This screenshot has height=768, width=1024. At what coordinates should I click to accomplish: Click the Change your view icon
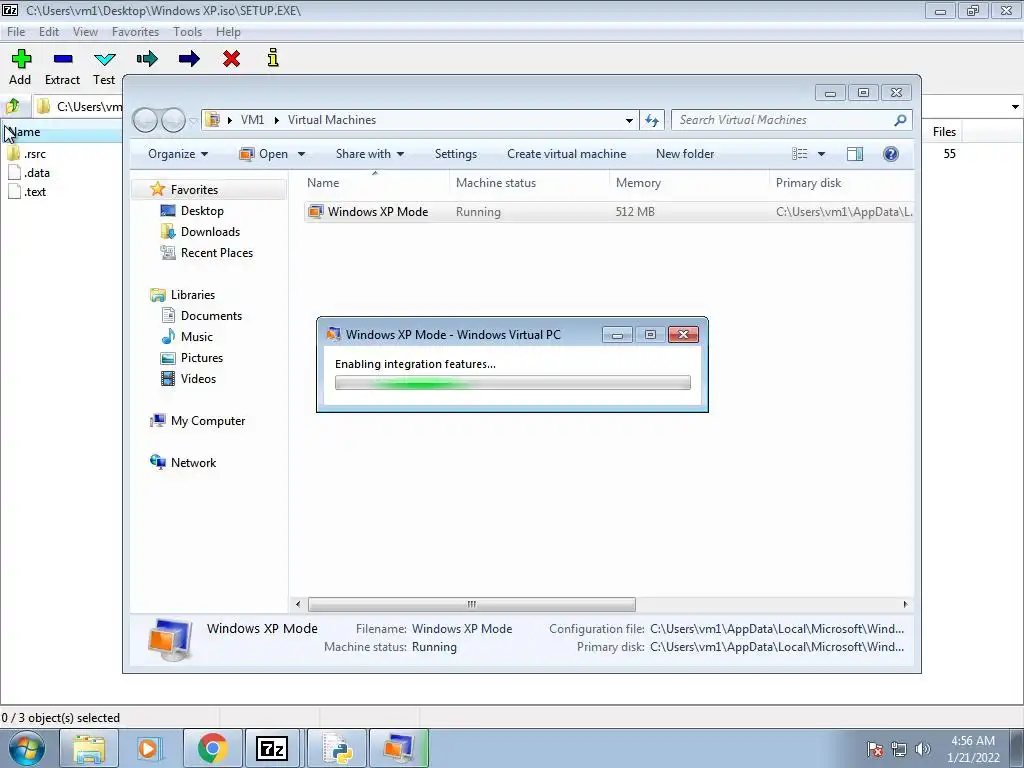pyautogui.click(x=800, y=154)
